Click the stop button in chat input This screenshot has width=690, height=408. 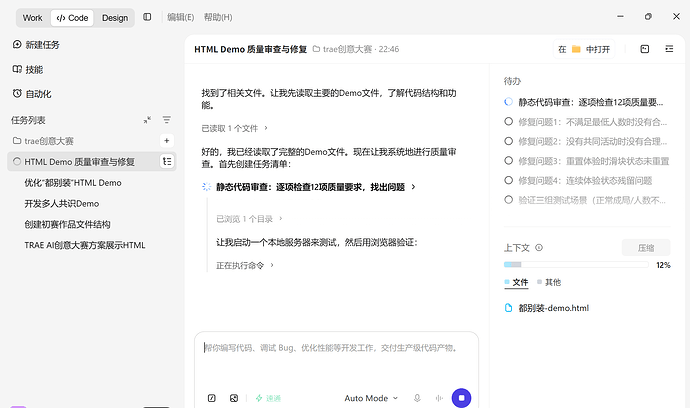[x=461, y=398]
